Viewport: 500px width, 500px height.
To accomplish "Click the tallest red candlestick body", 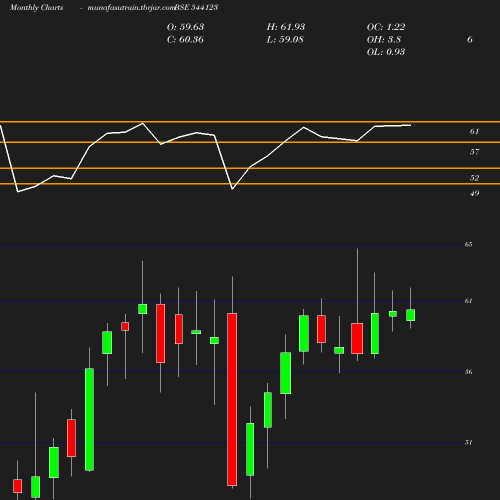I will (x=232, y=399).
